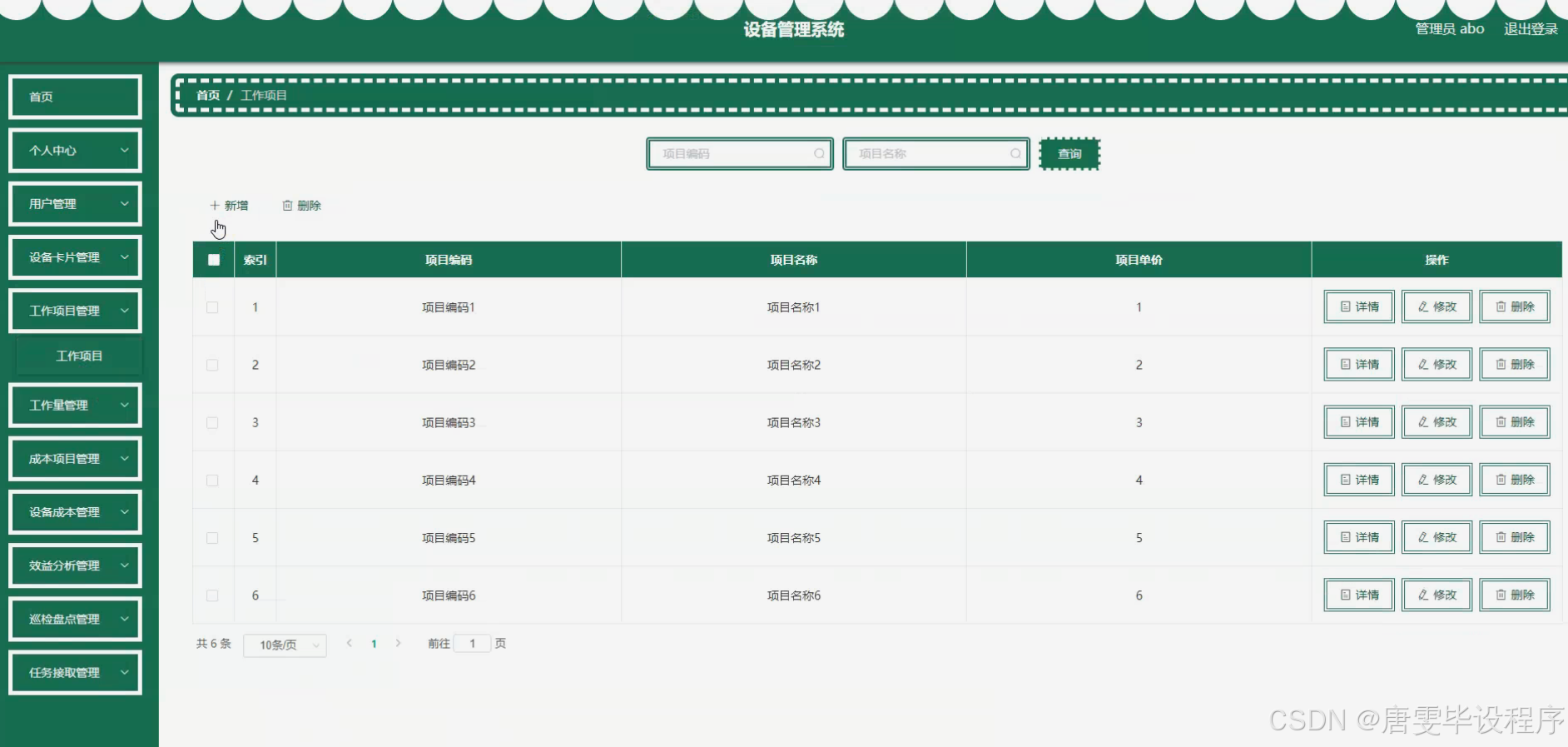Open 详情 for 项目编码2 row

[x=1359, y=364]
